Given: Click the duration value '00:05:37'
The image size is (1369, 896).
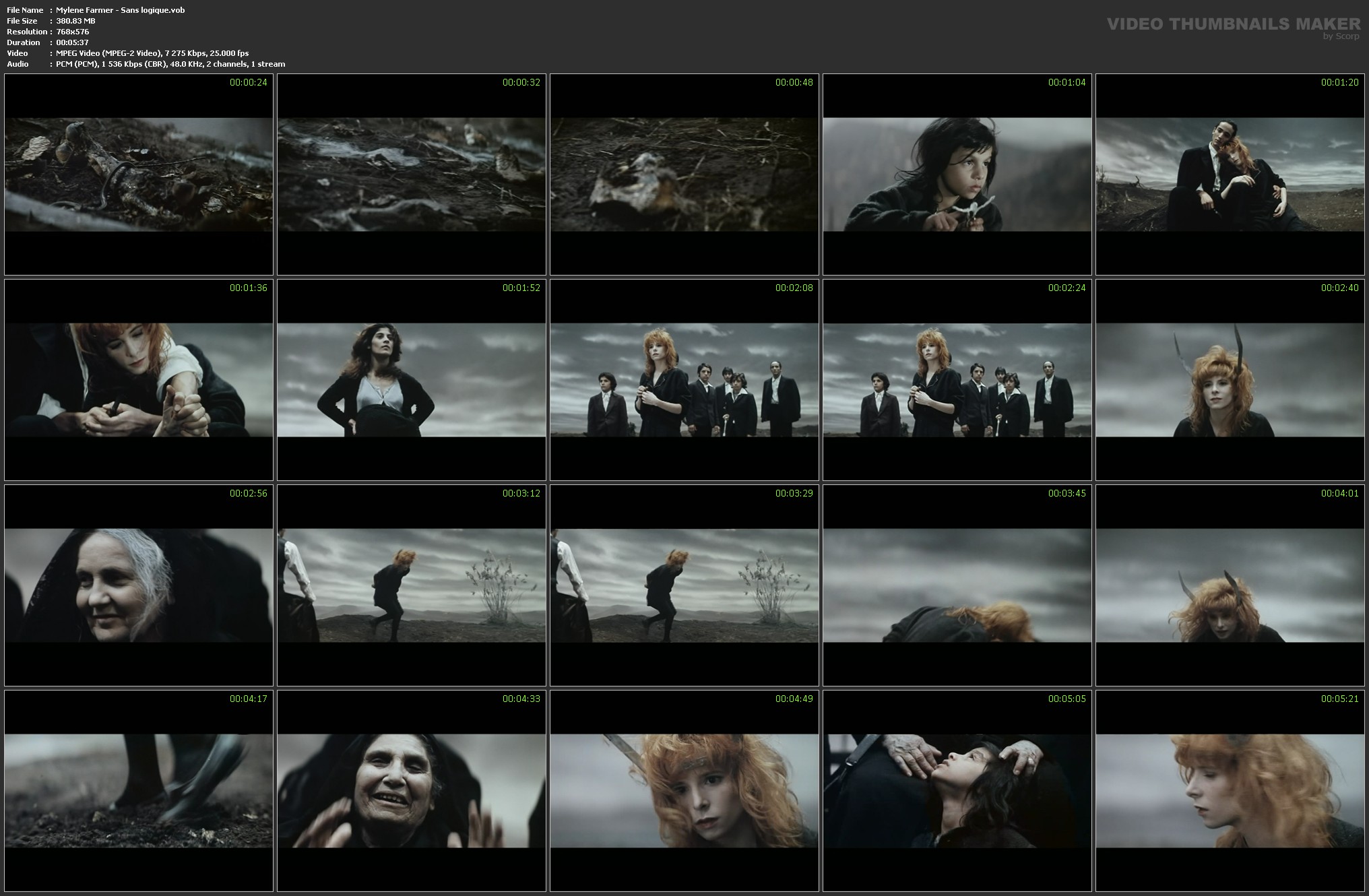Looking at the screenshot, I should (x=73, y=42).
